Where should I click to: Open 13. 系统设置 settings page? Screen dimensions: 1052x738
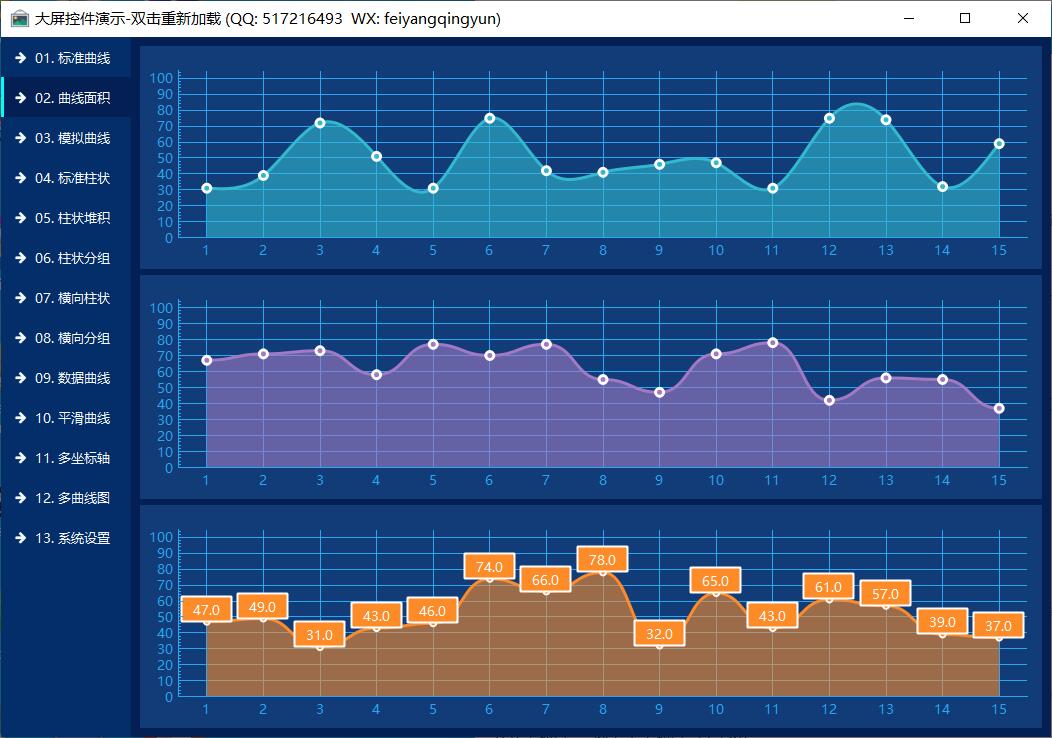tap(72, 538)
